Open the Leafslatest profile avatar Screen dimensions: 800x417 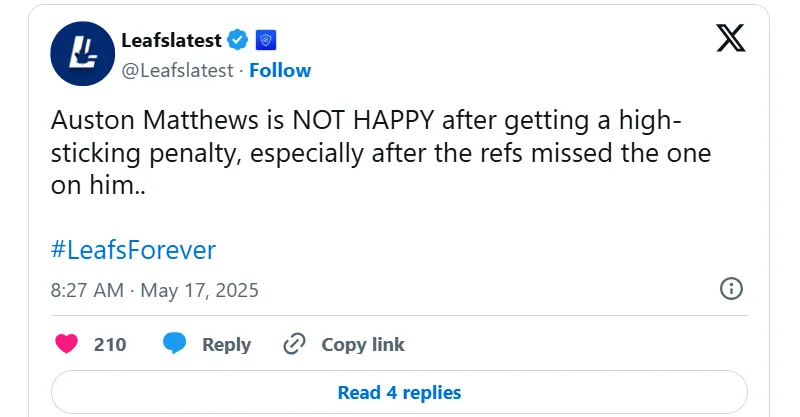tap(83, 54)
